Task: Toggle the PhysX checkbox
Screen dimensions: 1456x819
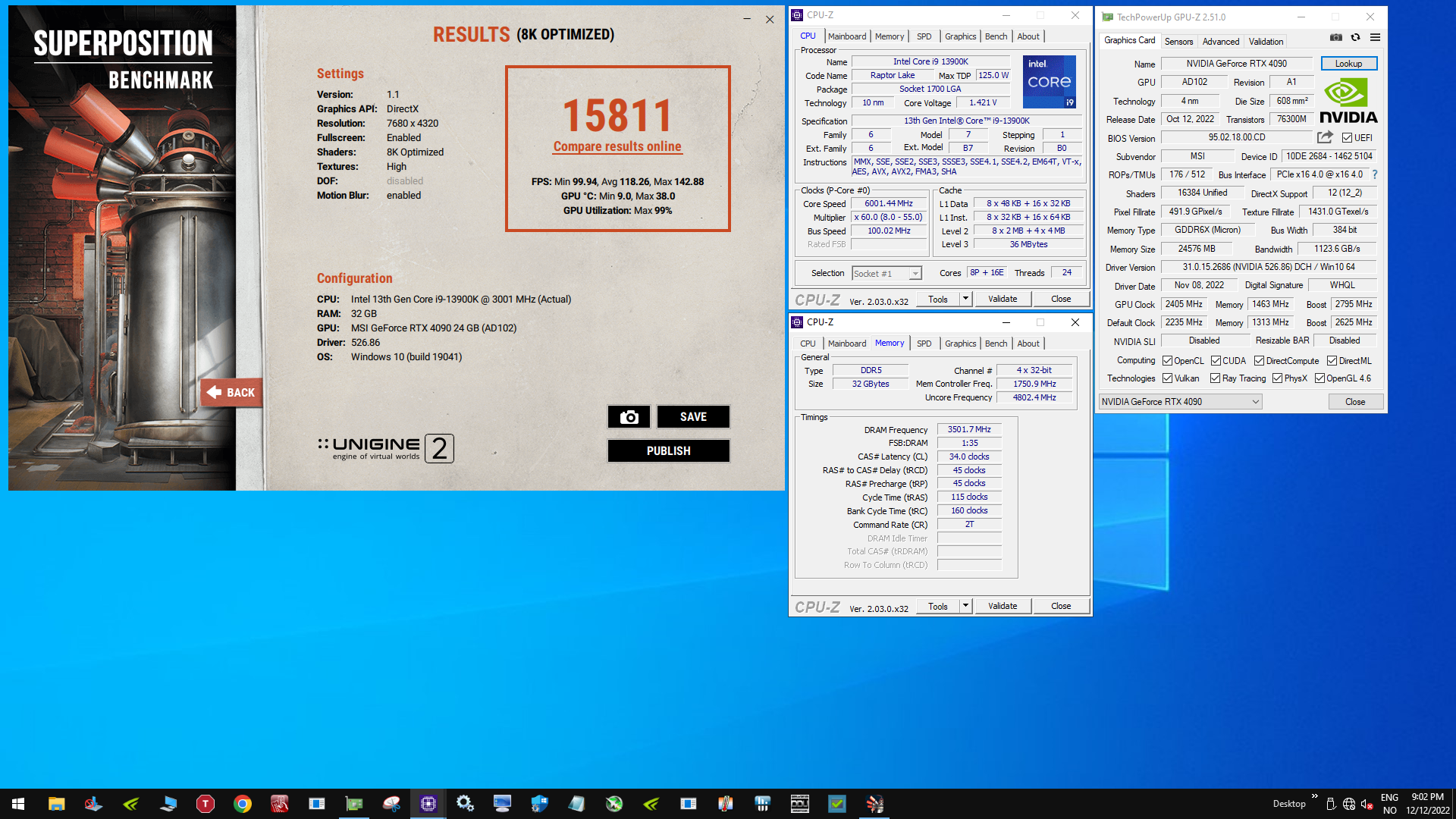Action: [1278, 378]
